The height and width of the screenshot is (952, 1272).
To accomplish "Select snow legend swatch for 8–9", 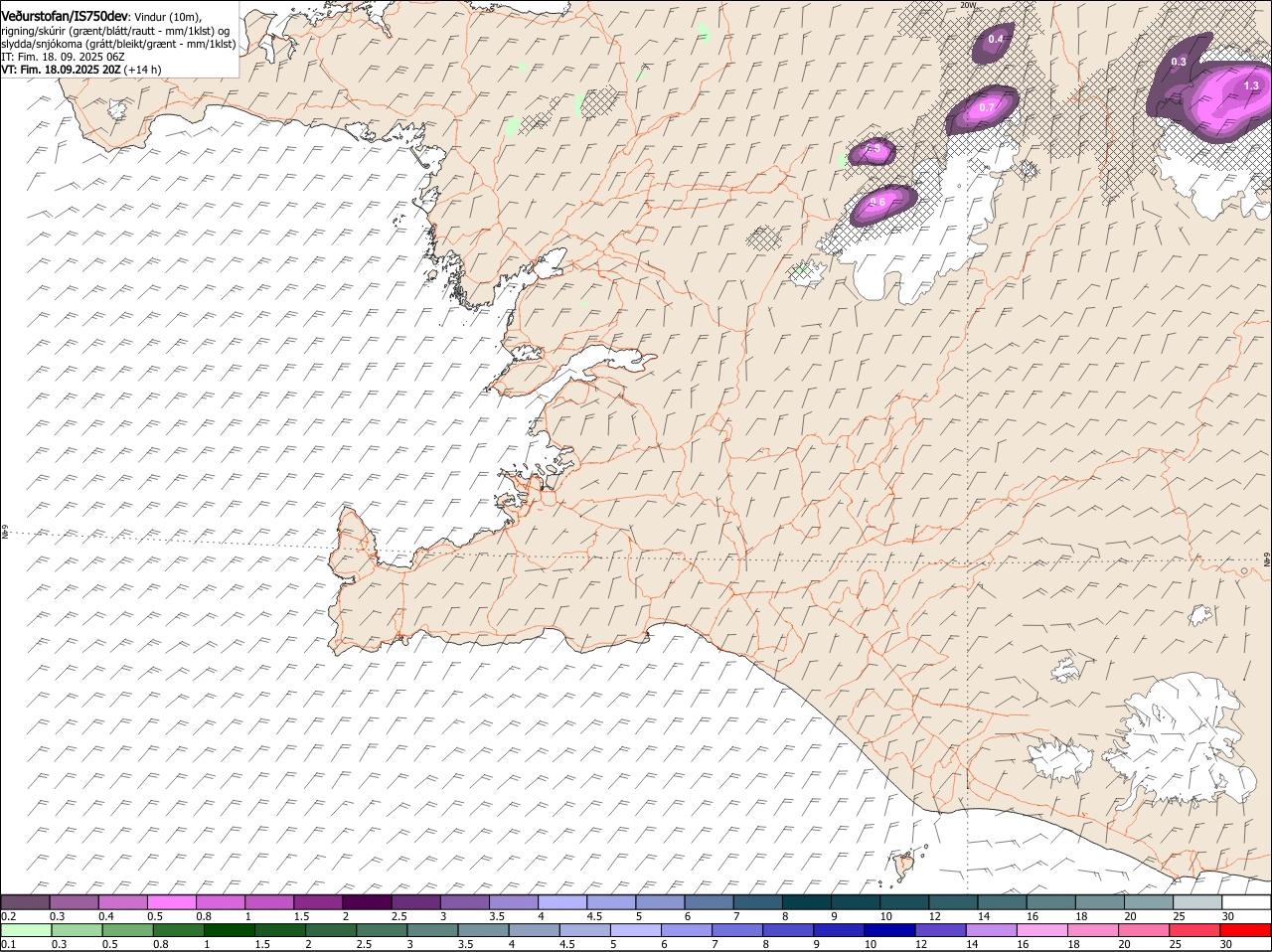I will click(x=807, y=902).
